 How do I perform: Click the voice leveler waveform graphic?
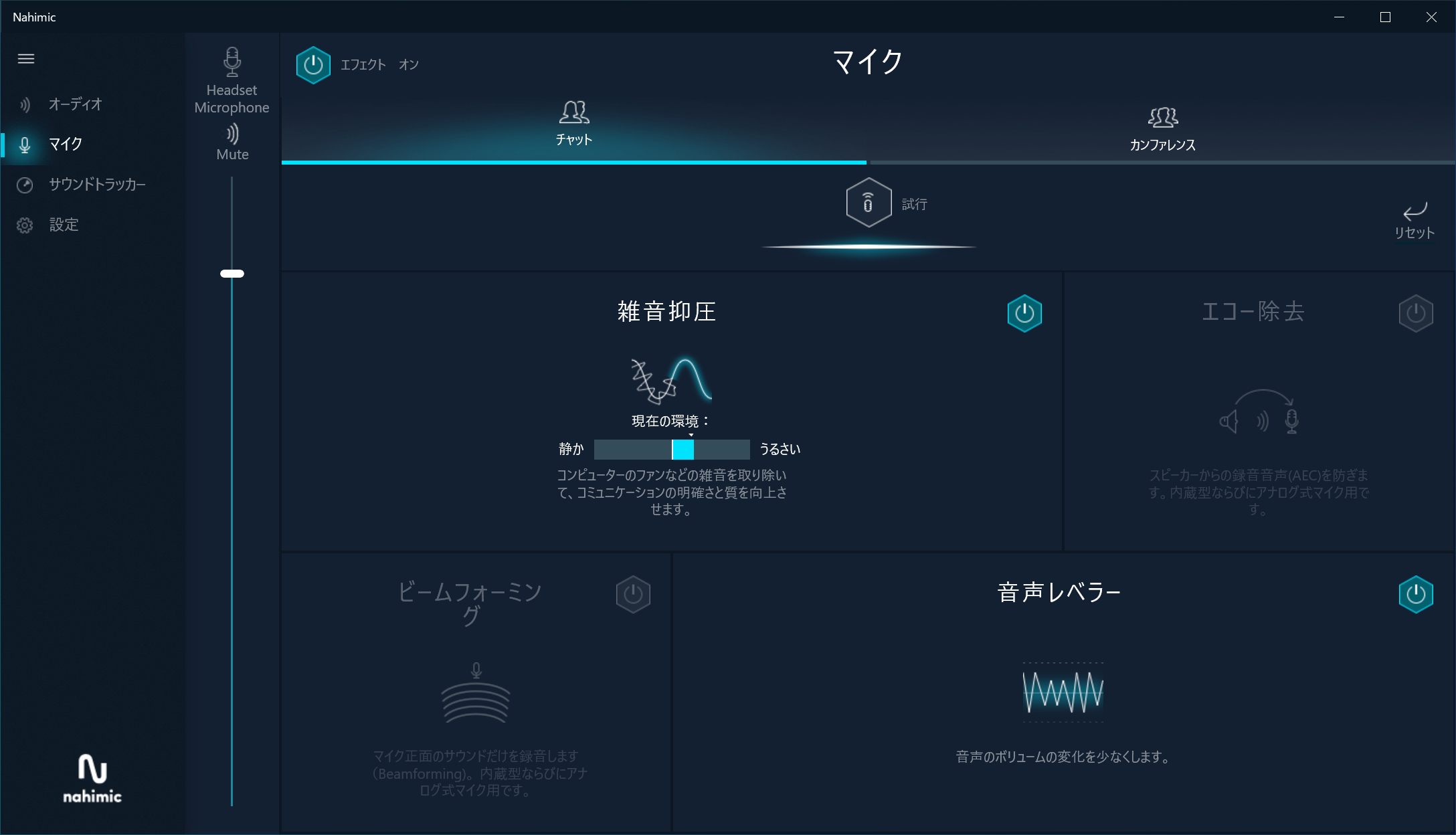click(x=1063, y=692)
